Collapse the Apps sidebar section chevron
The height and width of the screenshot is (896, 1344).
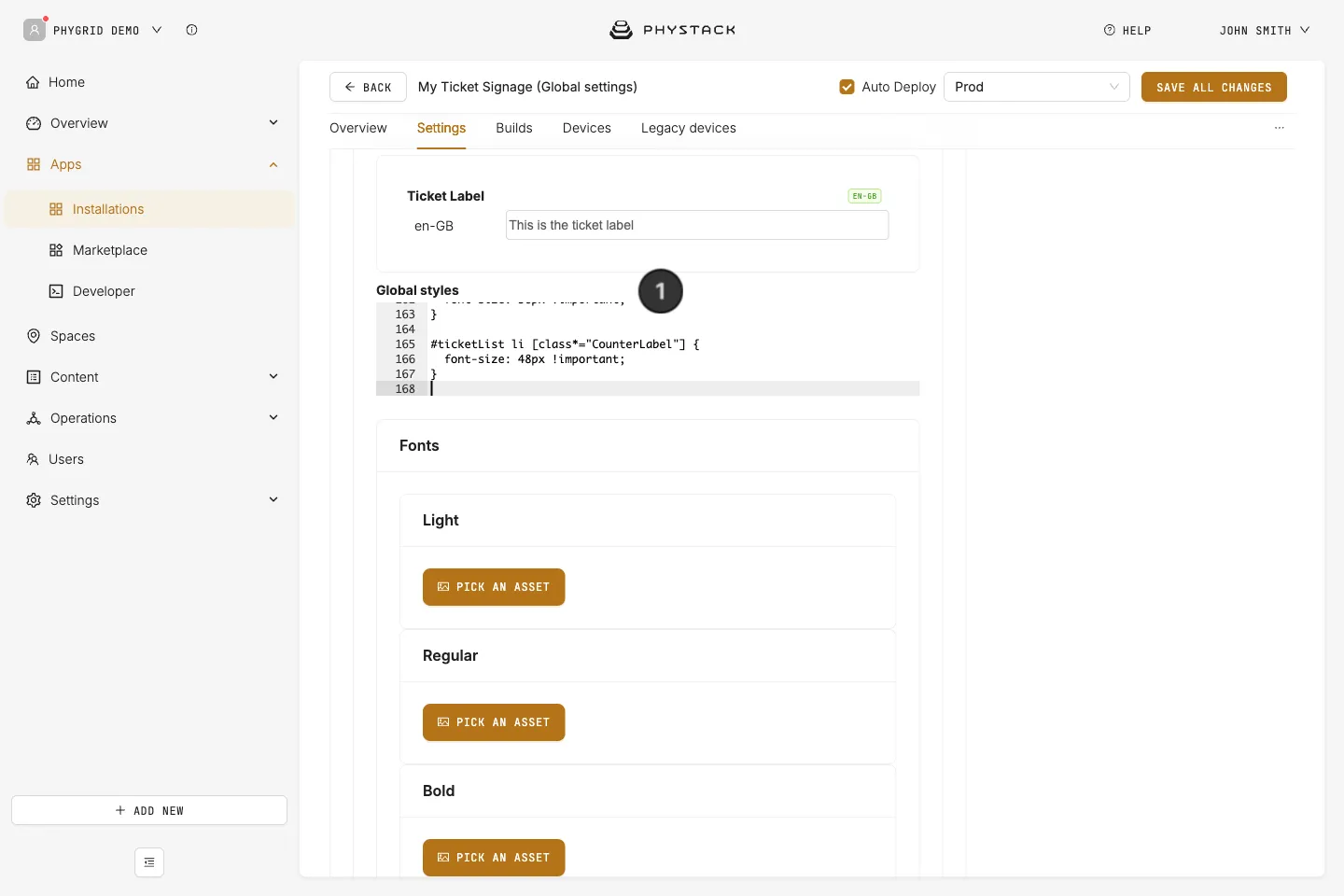pos(273,164)
